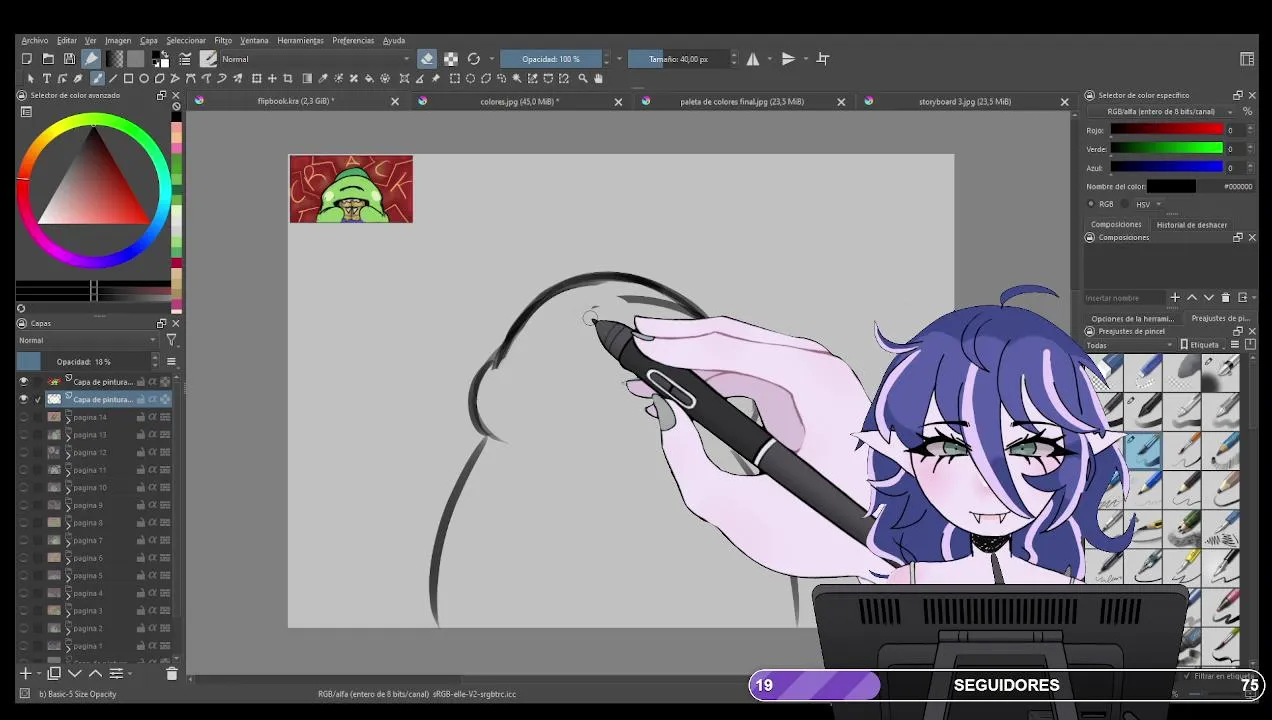Show the pagina 10 layer
The width and height of the screenshot is (1272, 720).
click(24, 488)
